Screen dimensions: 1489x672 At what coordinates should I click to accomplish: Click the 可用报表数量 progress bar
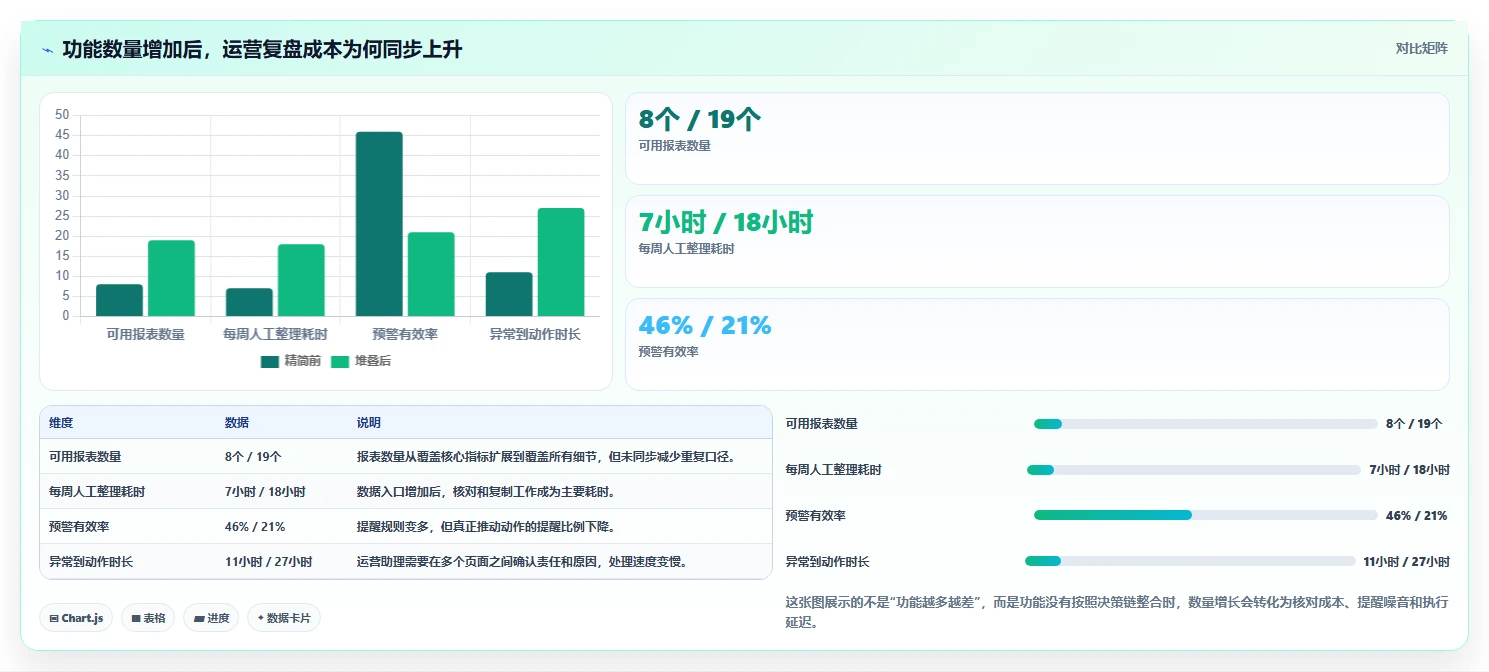click(x=1206, y=424)
